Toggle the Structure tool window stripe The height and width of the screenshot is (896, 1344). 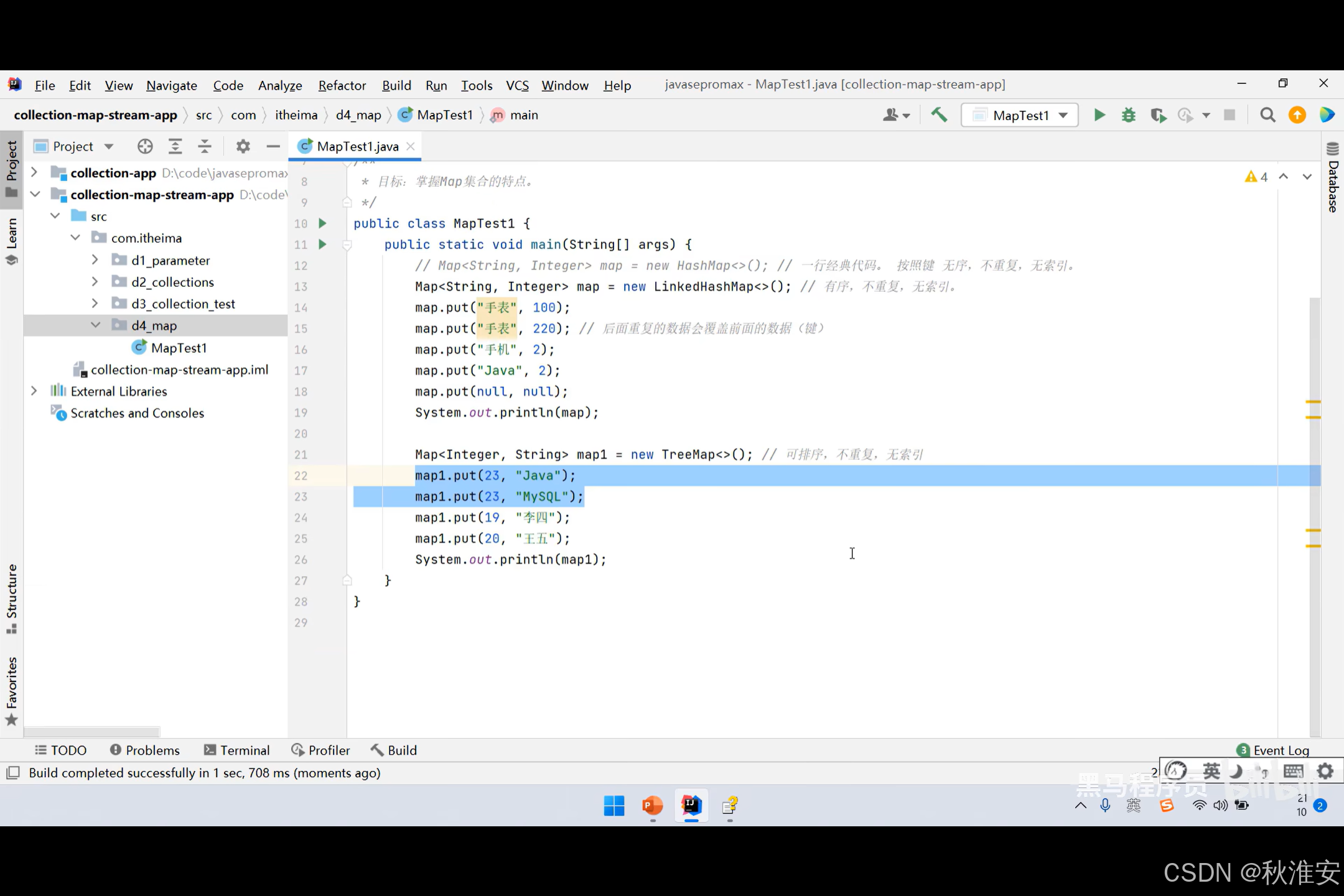point(11,597)
